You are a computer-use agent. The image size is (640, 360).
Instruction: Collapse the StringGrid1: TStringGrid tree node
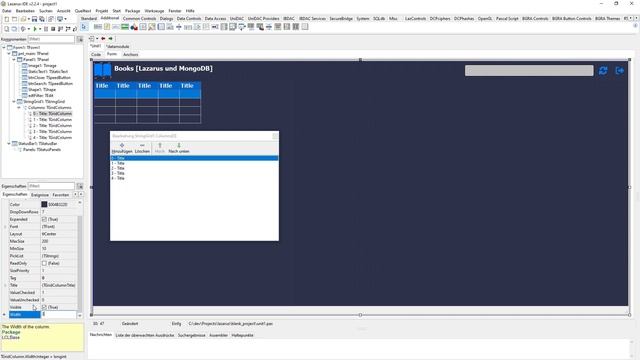tap(14, 102)
